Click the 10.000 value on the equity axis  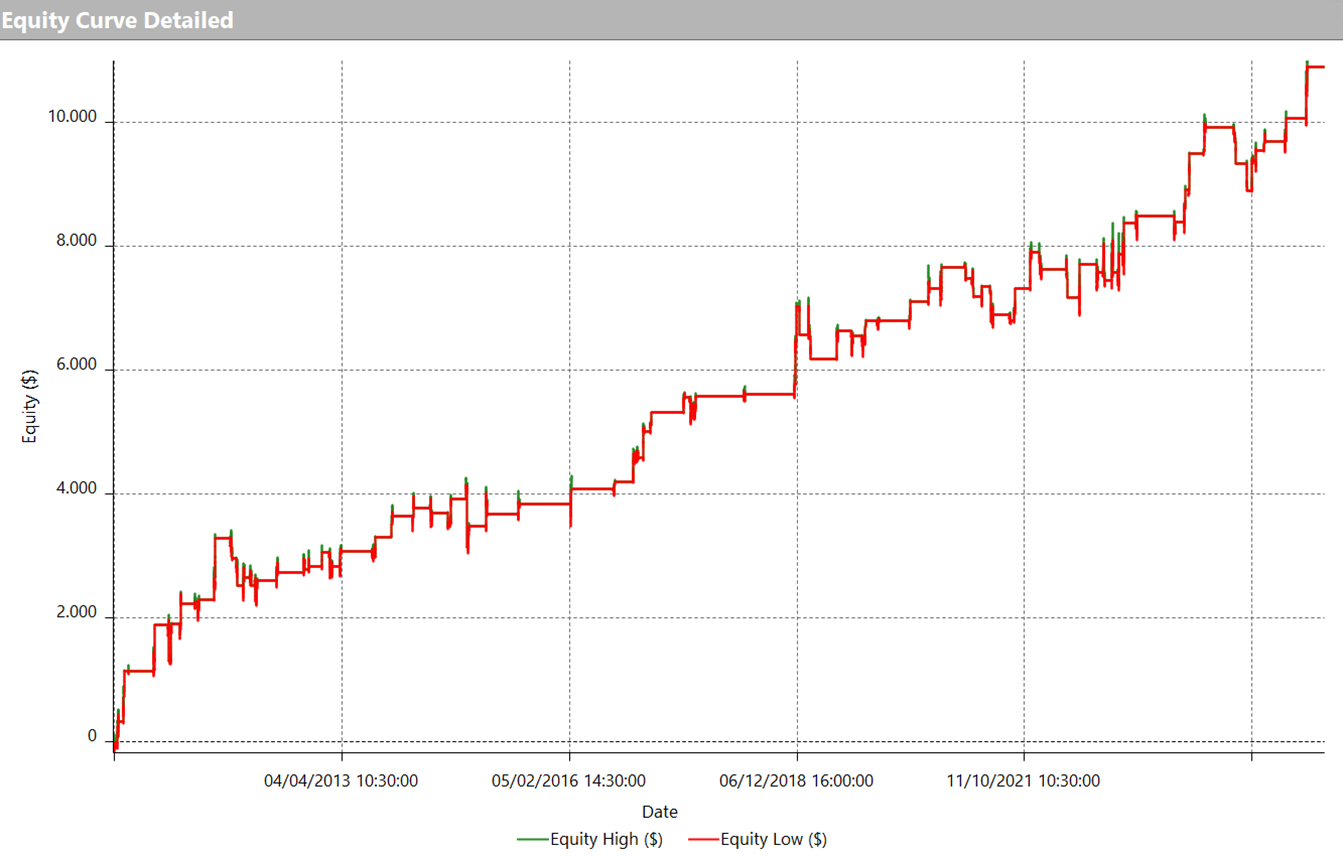(73, 118)
